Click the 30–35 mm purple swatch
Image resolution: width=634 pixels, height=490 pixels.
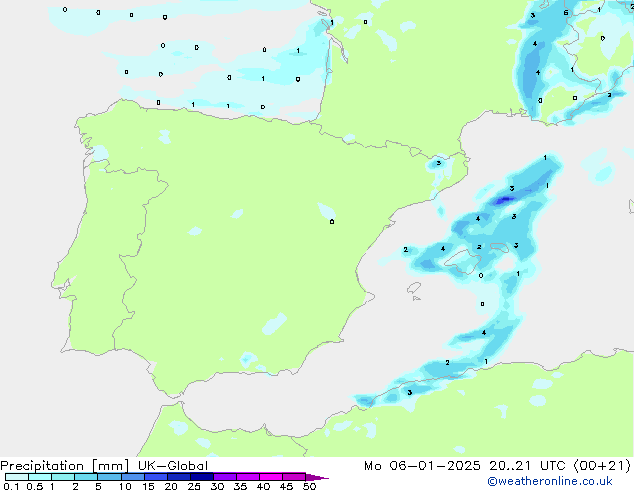[225, 477]
